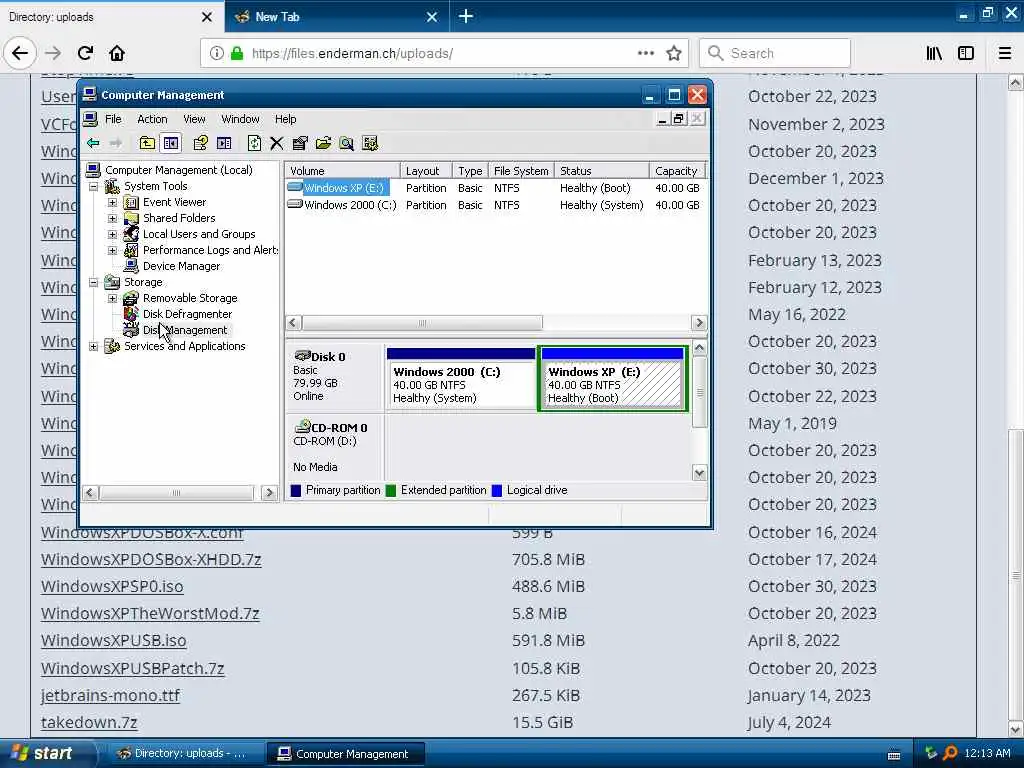Click the Back arrow in Computer Management toolbar
Viewport: 1024px width, 768px height.
[93, 143]
